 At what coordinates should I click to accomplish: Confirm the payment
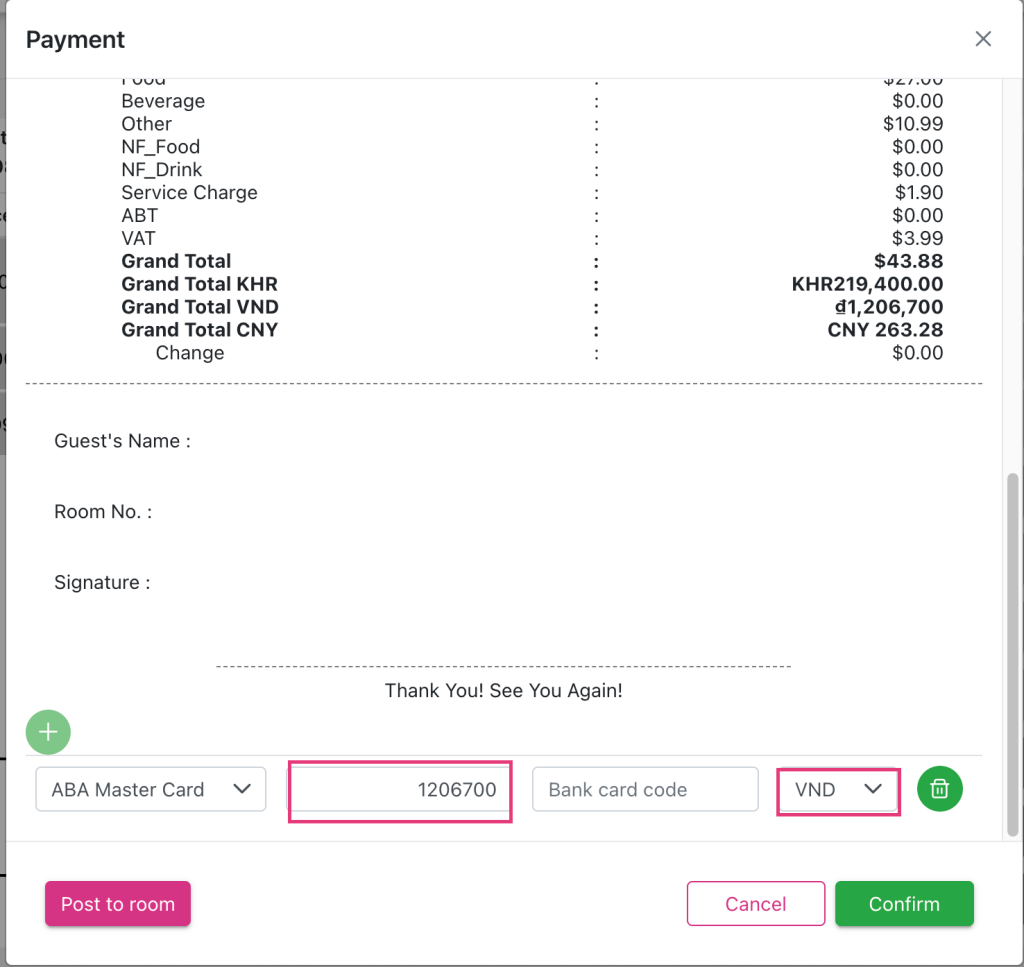(904, 904)
